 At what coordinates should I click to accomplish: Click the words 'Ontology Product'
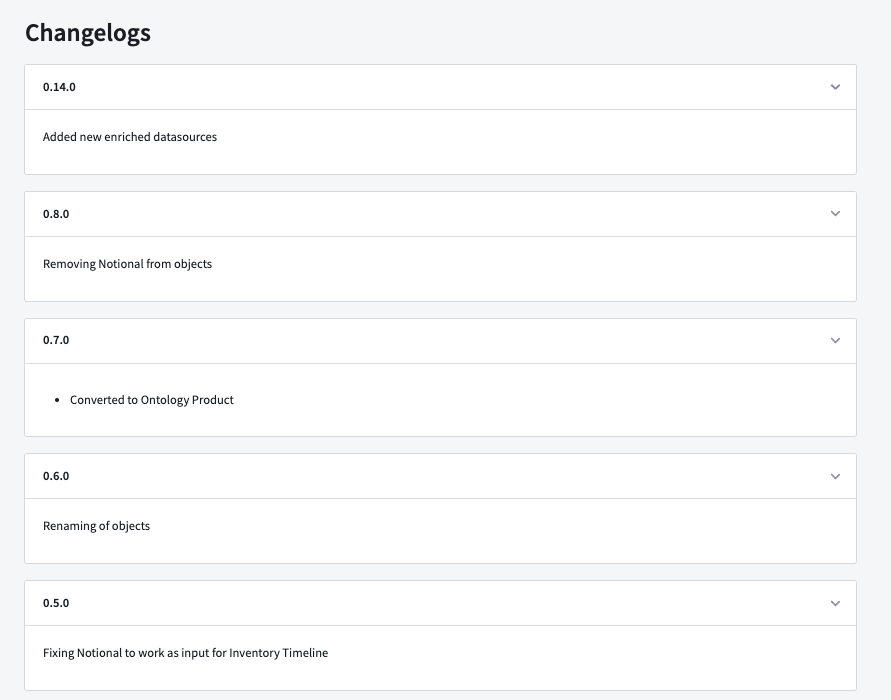[x=187, y=400]
